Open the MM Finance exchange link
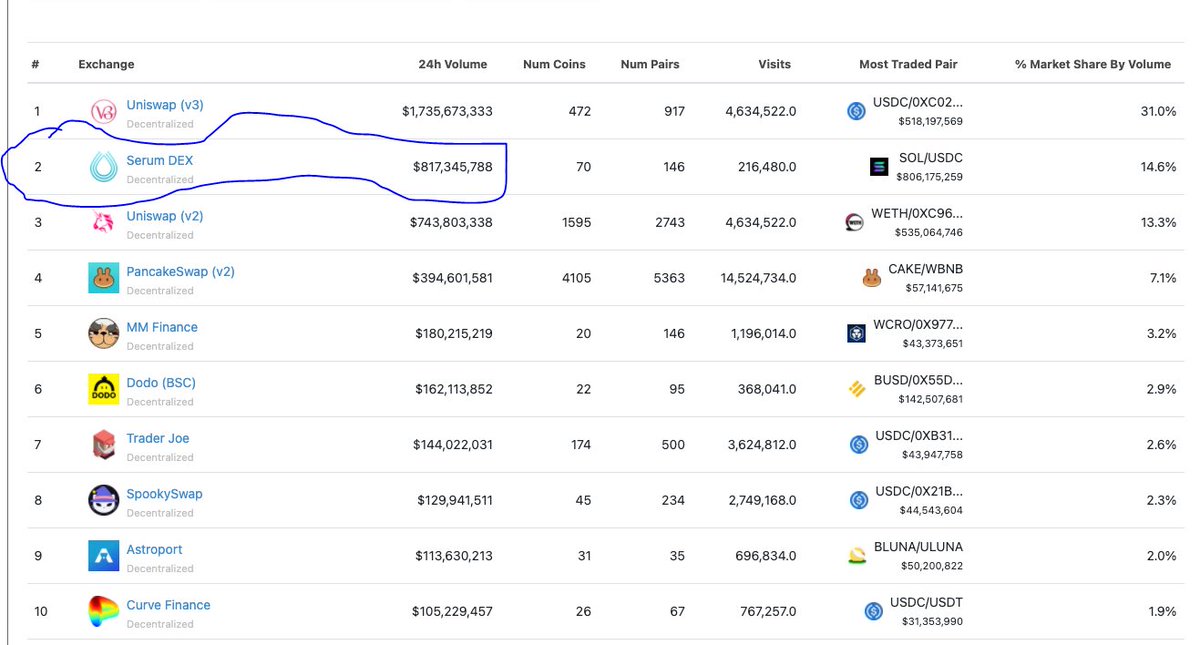This screenshot has height=645, width=1200. click(x=162, y=327)
